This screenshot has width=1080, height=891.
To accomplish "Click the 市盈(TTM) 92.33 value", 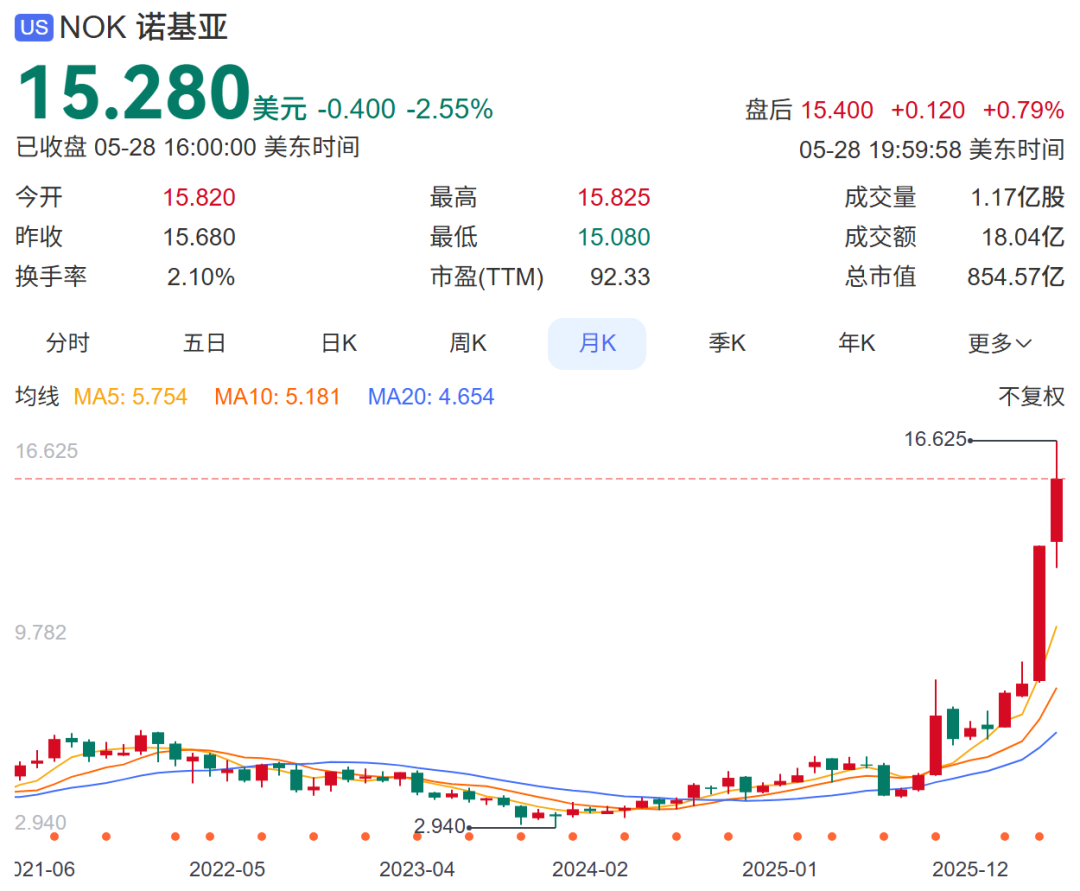I will pos(620,277).
